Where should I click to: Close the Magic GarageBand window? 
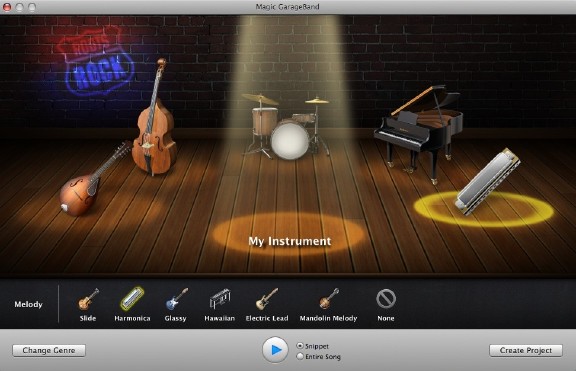coord(7,7)
